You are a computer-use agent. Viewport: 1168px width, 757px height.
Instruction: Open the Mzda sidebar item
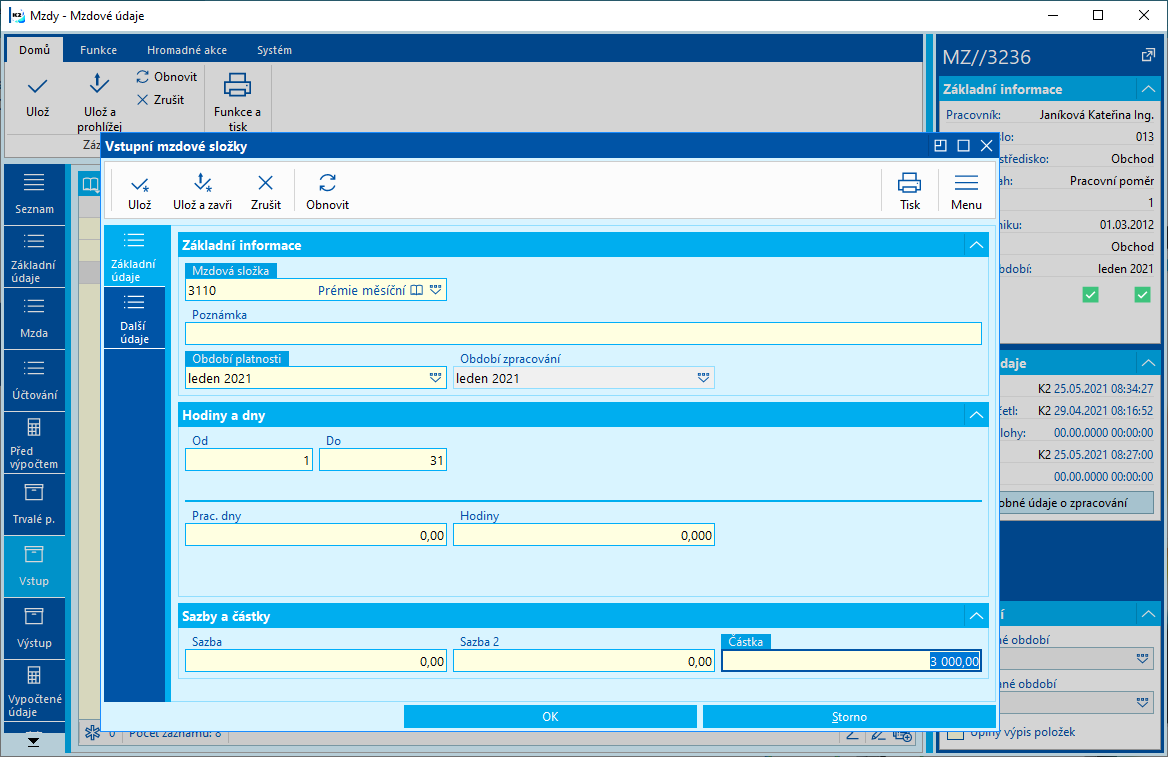click(x=34, y=319)
